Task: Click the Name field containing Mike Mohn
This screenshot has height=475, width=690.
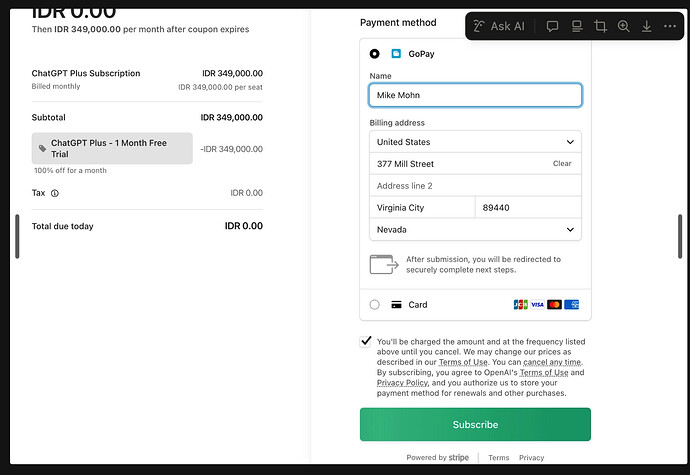Action: point(475,95)
